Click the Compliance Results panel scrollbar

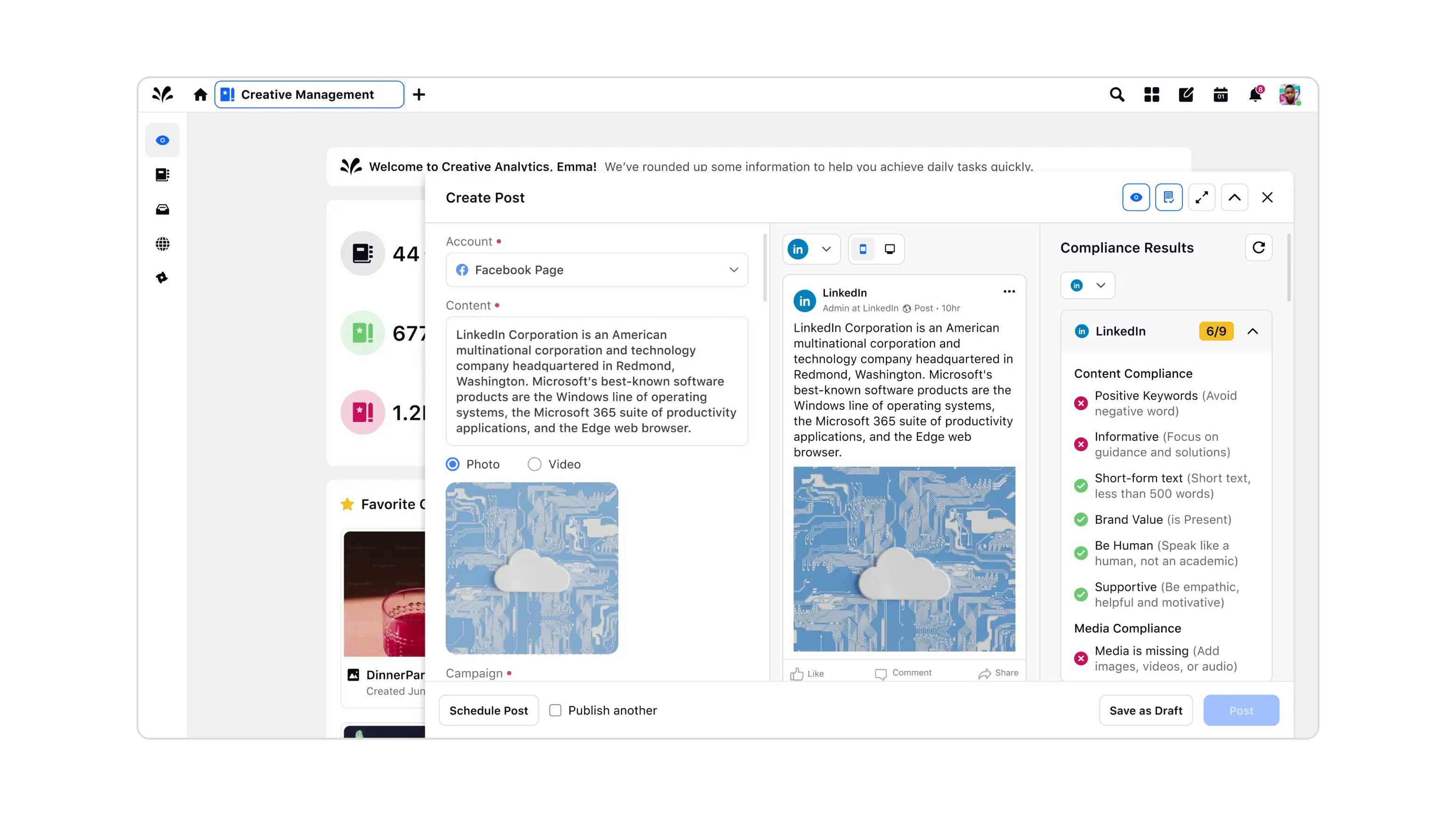pos(1289,269)
